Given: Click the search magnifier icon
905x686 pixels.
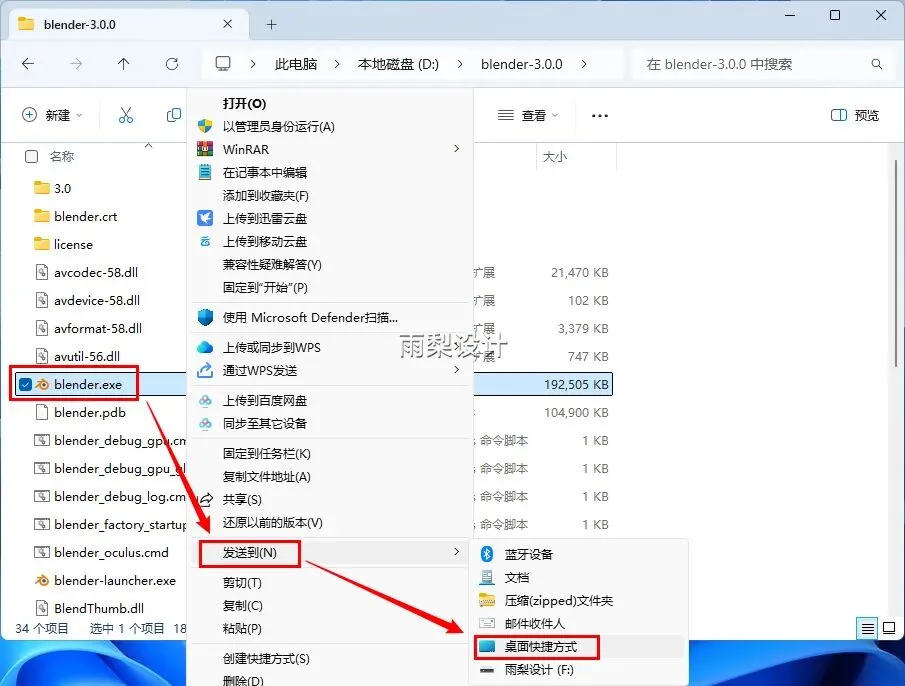Looking at the screenshot, I should click(x=877, y=64).
